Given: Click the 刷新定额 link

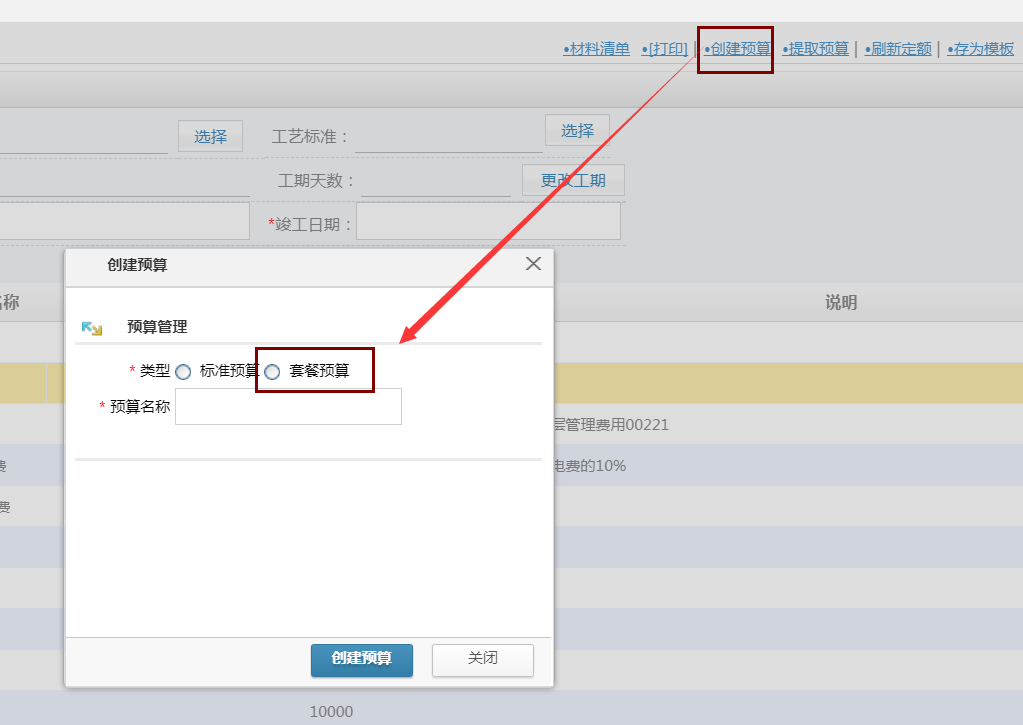Looking at the screenshot, I should tap(898, 49).
